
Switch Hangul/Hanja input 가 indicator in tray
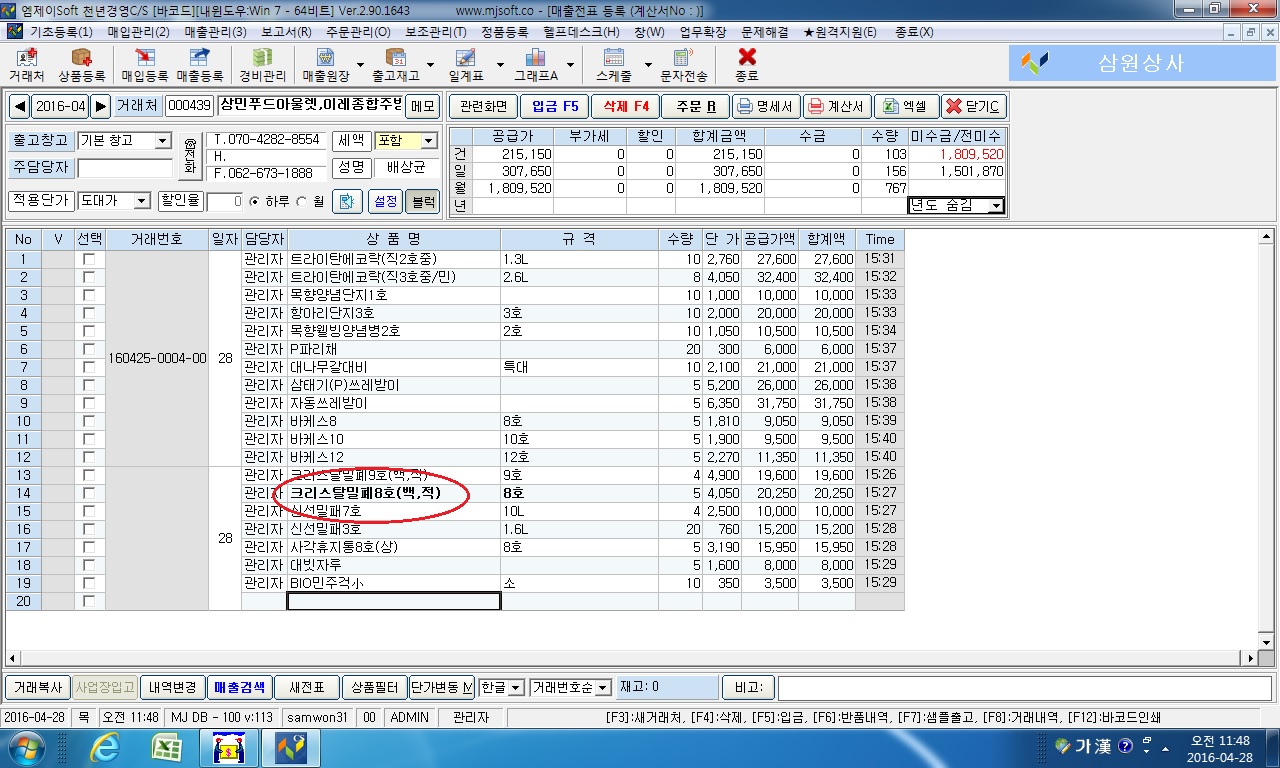(x=1083, y=746)
